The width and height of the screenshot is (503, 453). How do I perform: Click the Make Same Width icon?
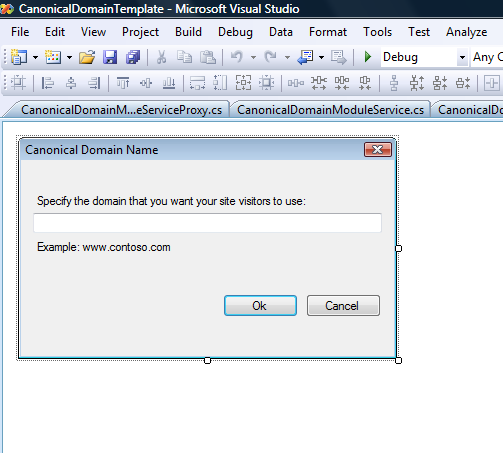click(198, 83)
